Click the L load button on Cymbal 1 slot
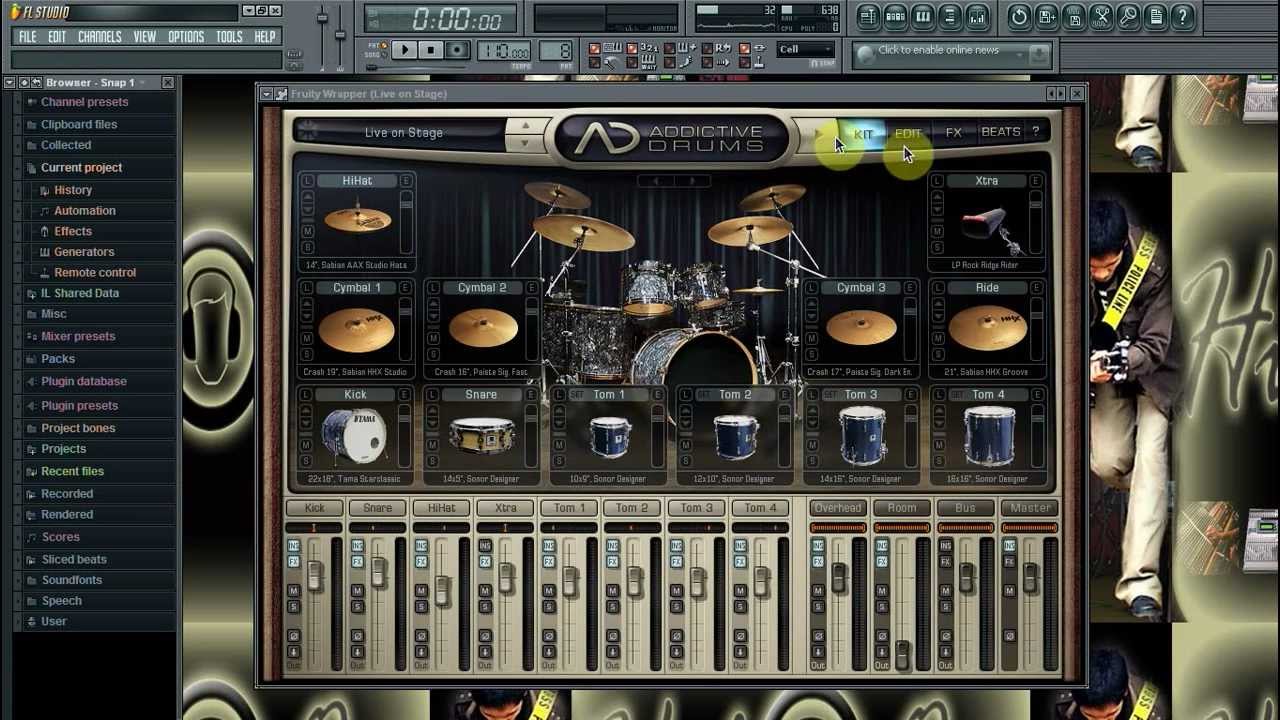Image resolution: width=1280 pixels, height=720 pixels. point(307,288)
